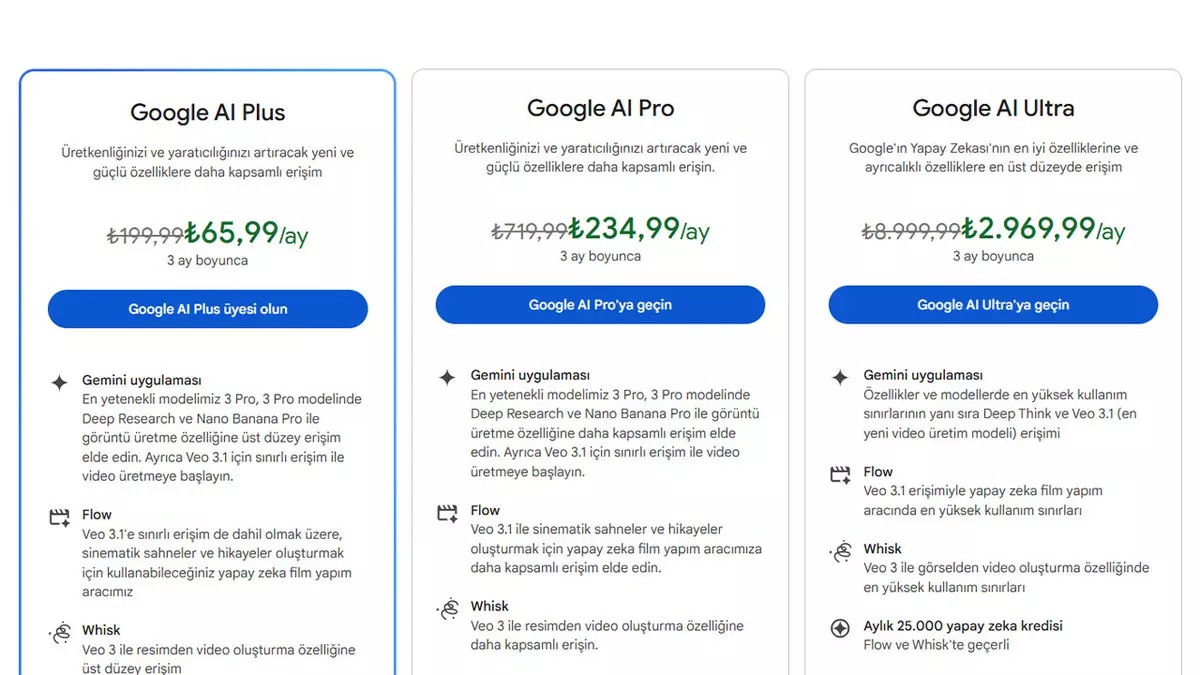Click the 3 ay boyunca text under Pro price
Image resolution: width=1200 pixels, height=675 pixels.
(x=600, y=256)
